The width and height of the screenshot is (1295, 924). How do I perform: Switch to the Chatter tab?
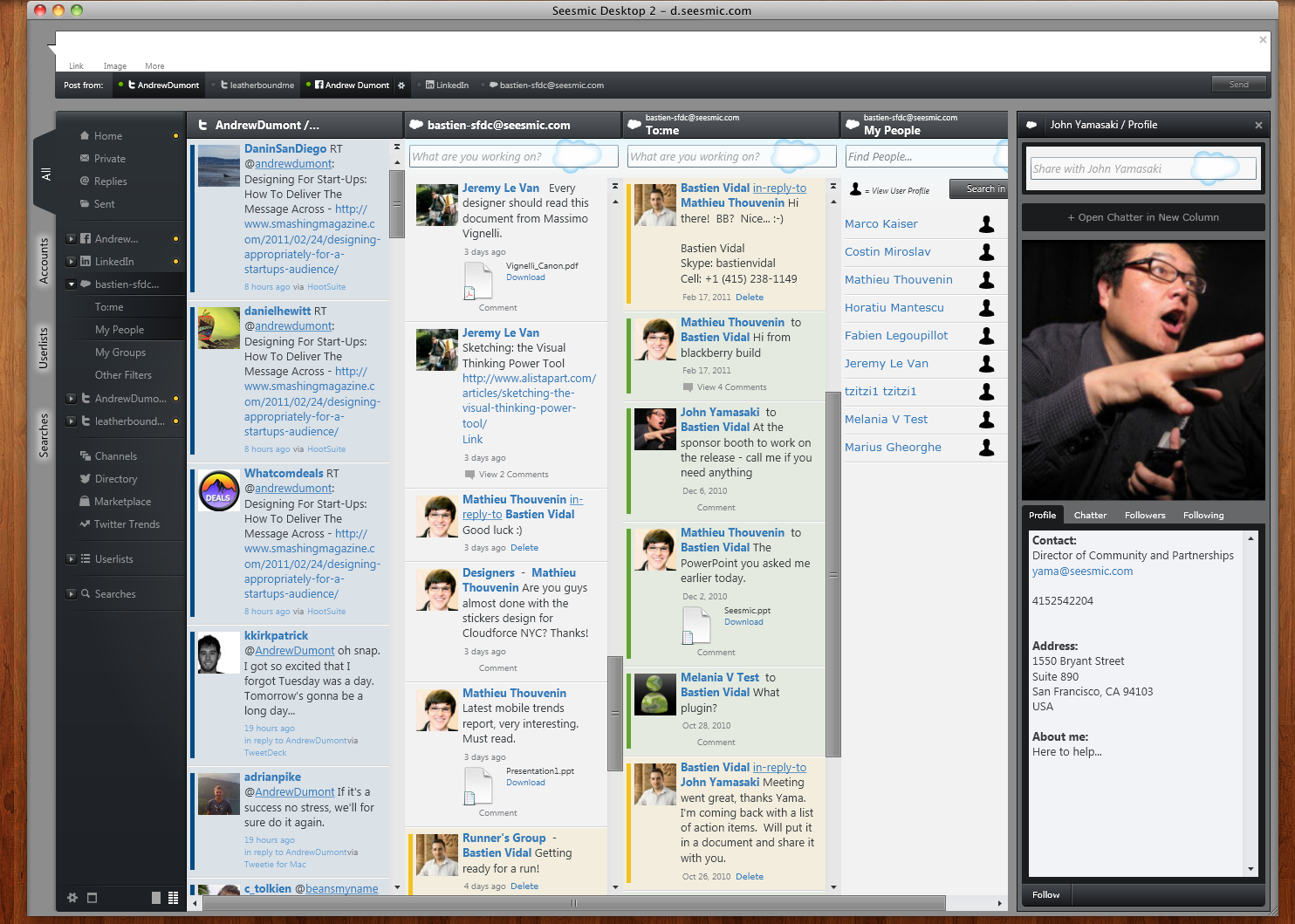tap(1090, 515)
